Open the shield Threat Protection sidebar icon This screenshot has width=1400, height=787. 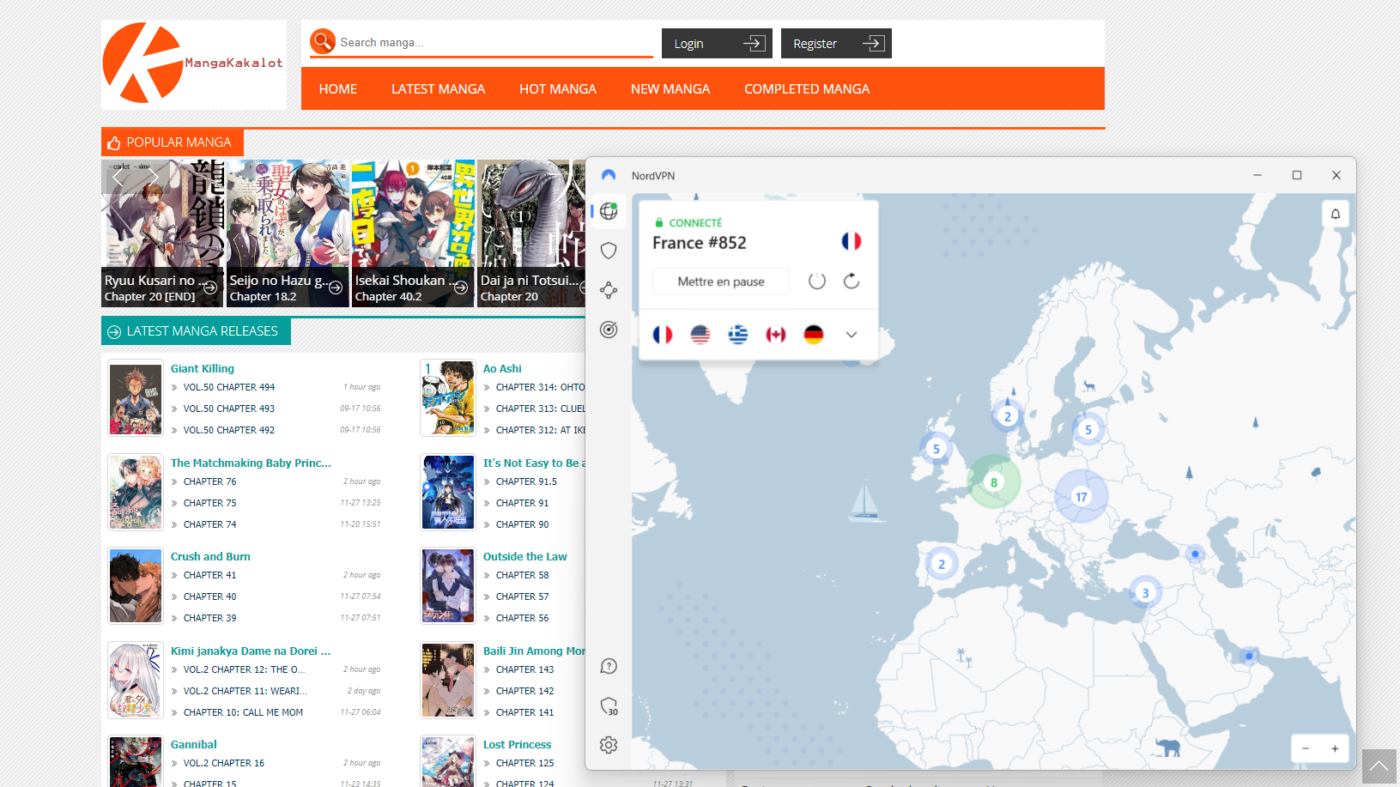(608, 251)
